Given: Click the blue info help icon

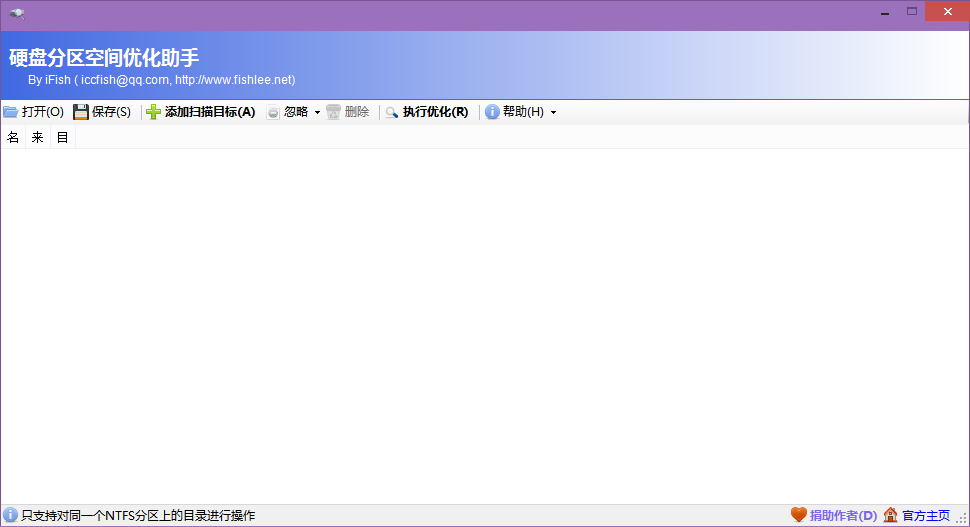Looking at the screenshot, I should [492, 112].
